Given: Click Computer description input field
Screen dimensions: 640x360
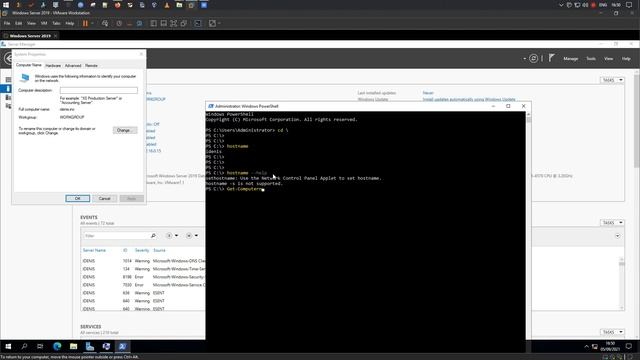Looking at the screenshot, I should (99, 90).
